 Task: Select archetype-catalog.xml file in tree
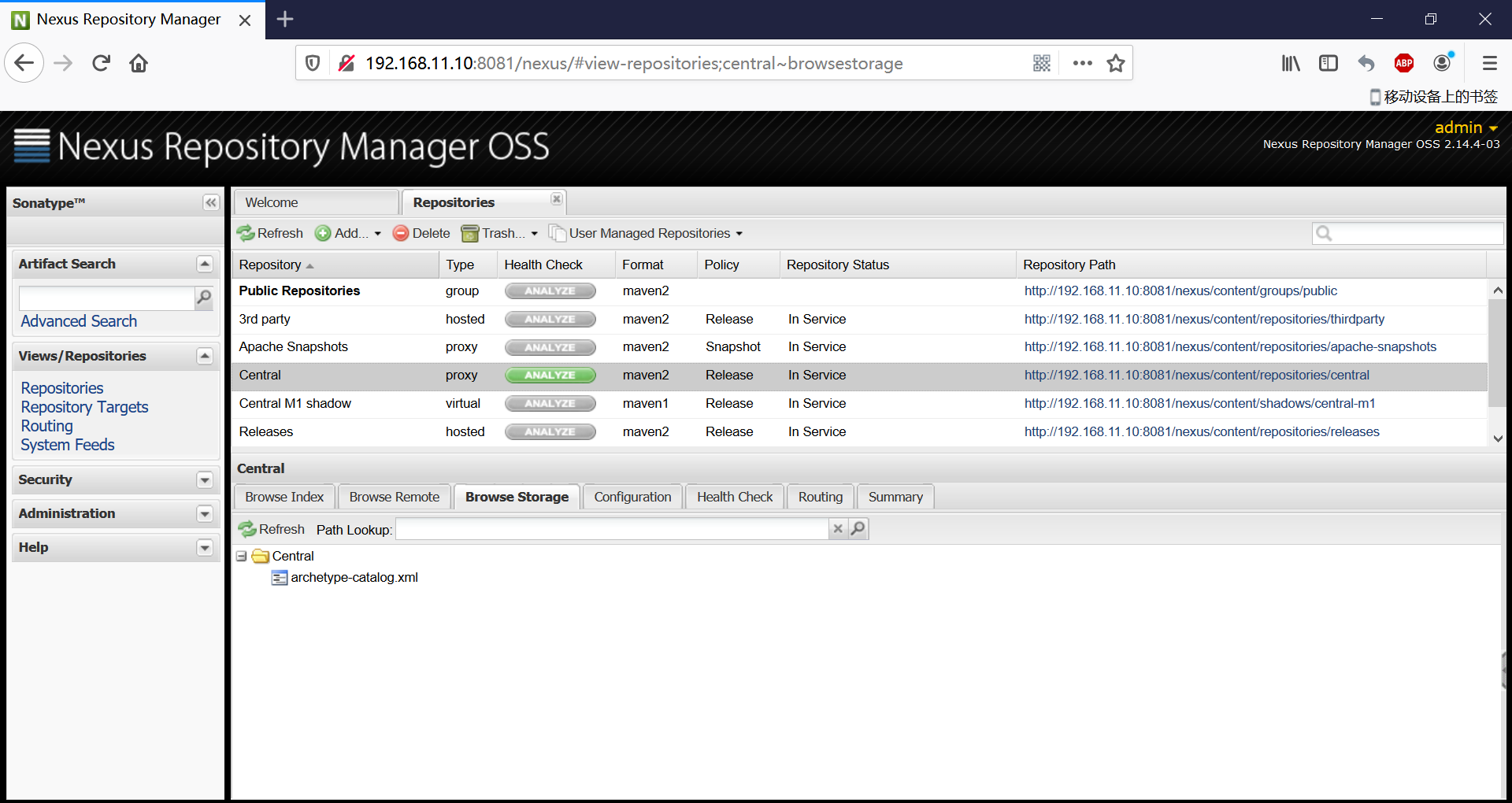(354, 577)
